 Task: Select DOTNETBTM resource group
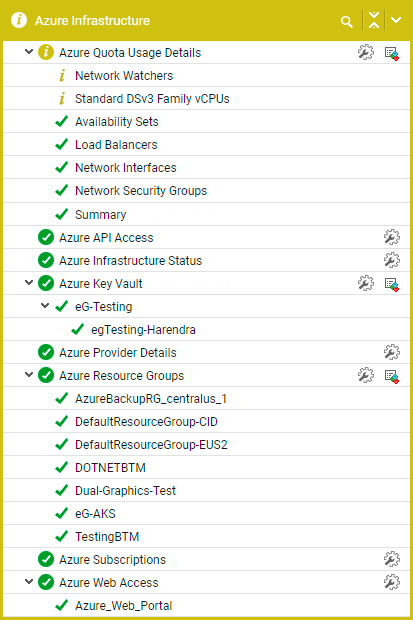click(110, 468)
